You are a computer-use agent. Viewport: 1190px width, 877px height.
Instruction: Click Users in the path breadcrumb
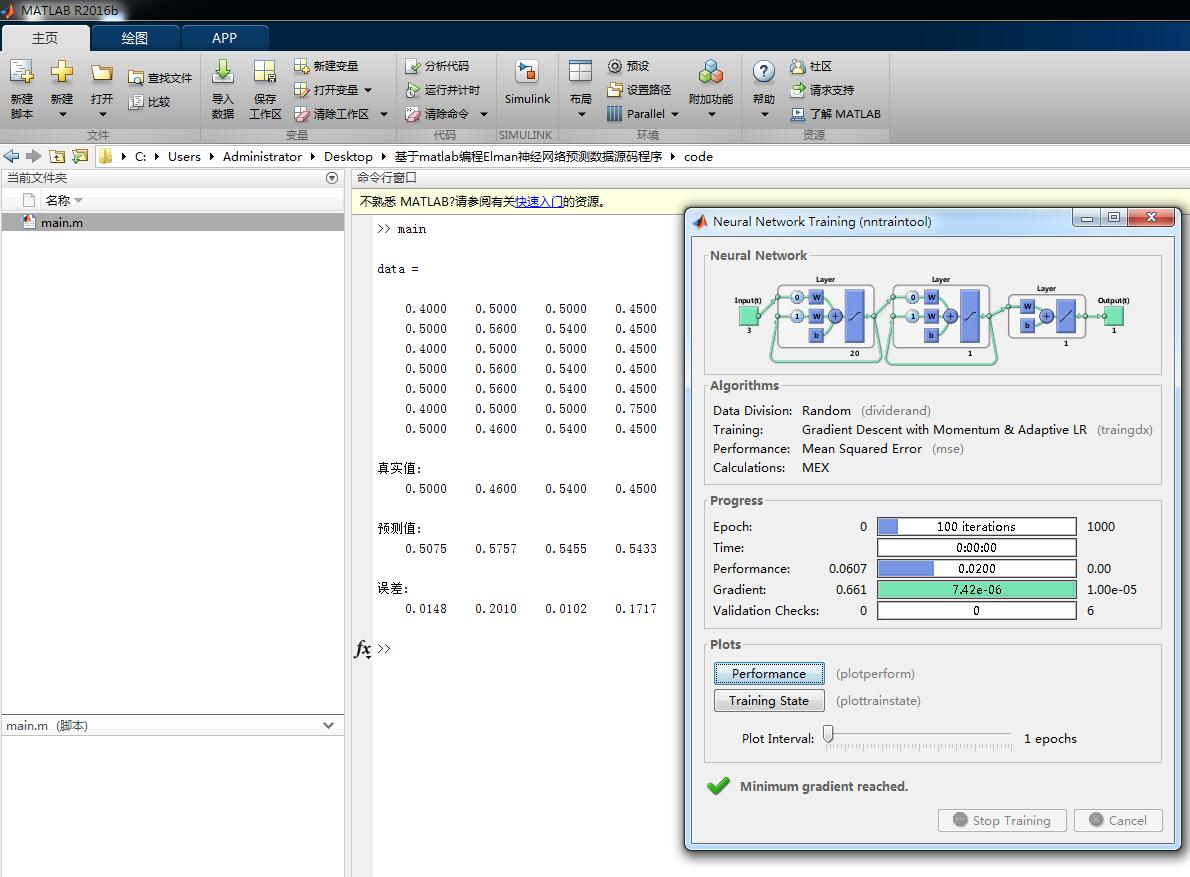(x=184, y=156)
